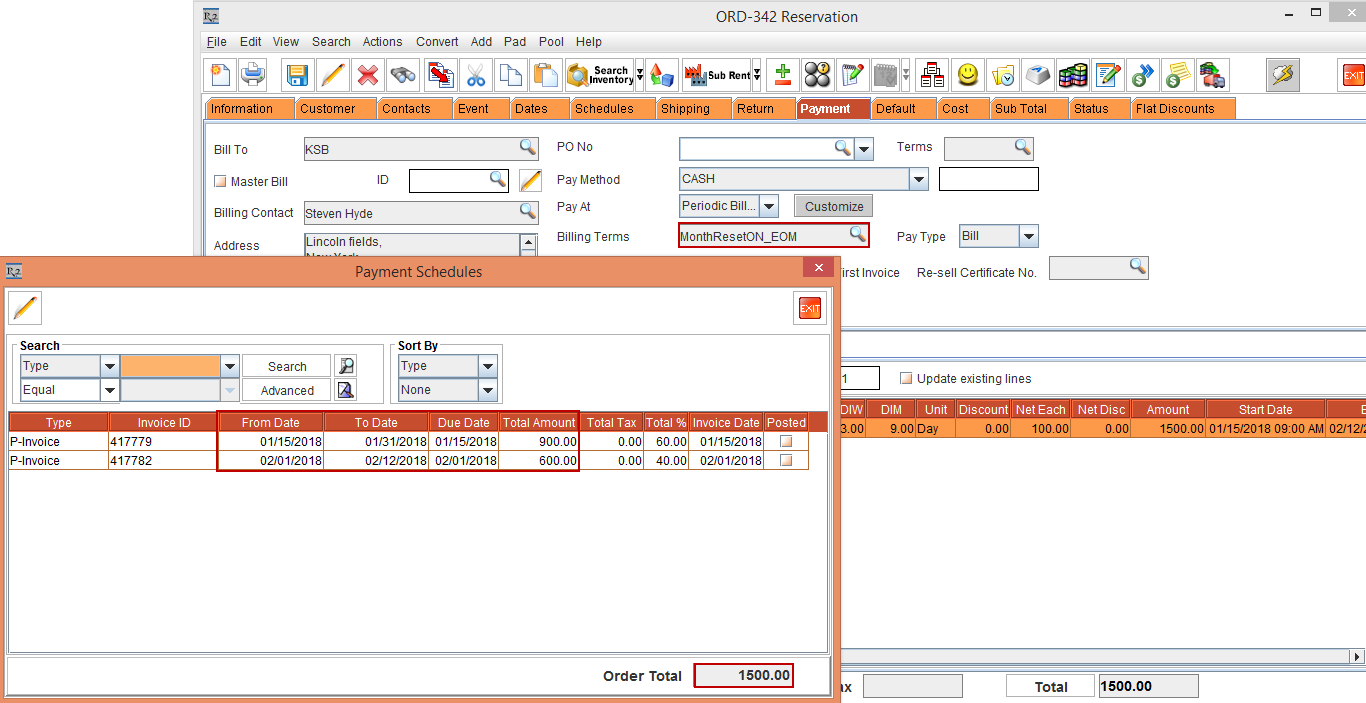Switch to the Shipping tab
This screenshot has width=1366, height=703.
[685, 109]
